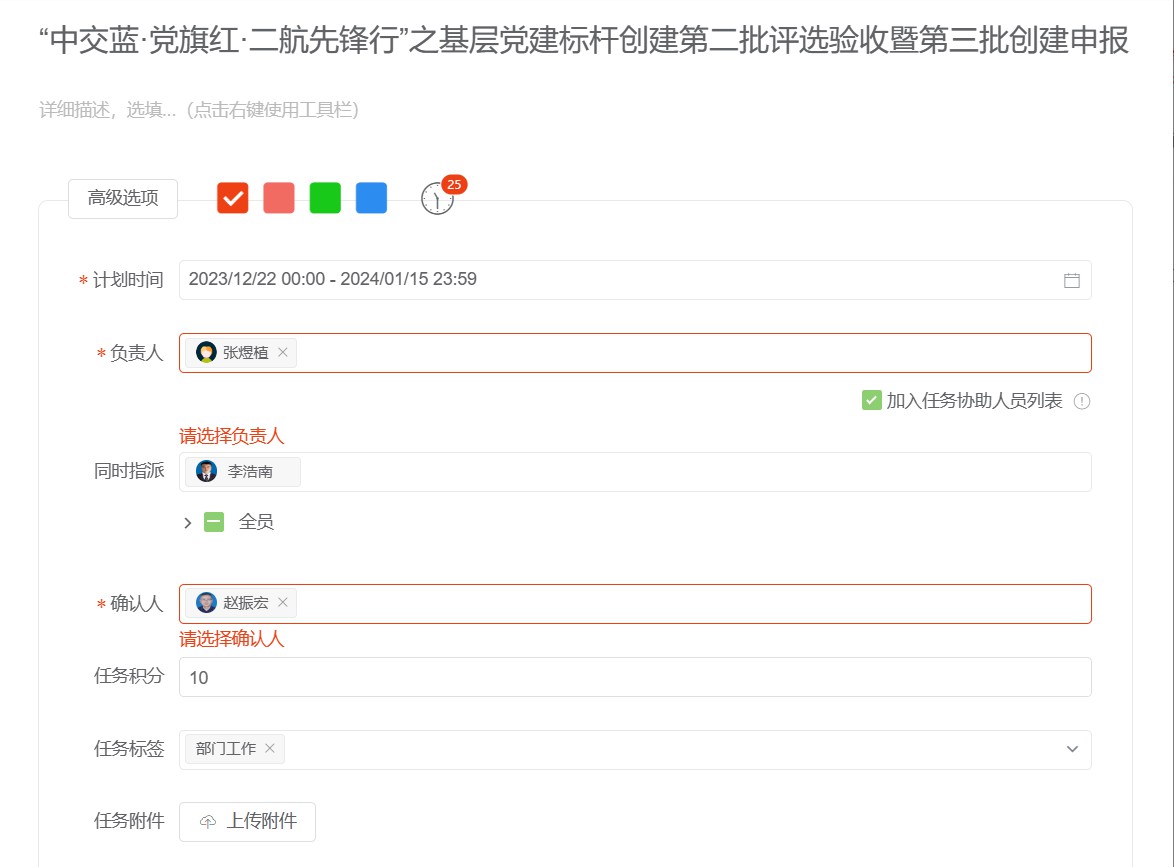Toggle the 全员 checkbox
This screenshot has width=1174, height=867.
point(214,522)
